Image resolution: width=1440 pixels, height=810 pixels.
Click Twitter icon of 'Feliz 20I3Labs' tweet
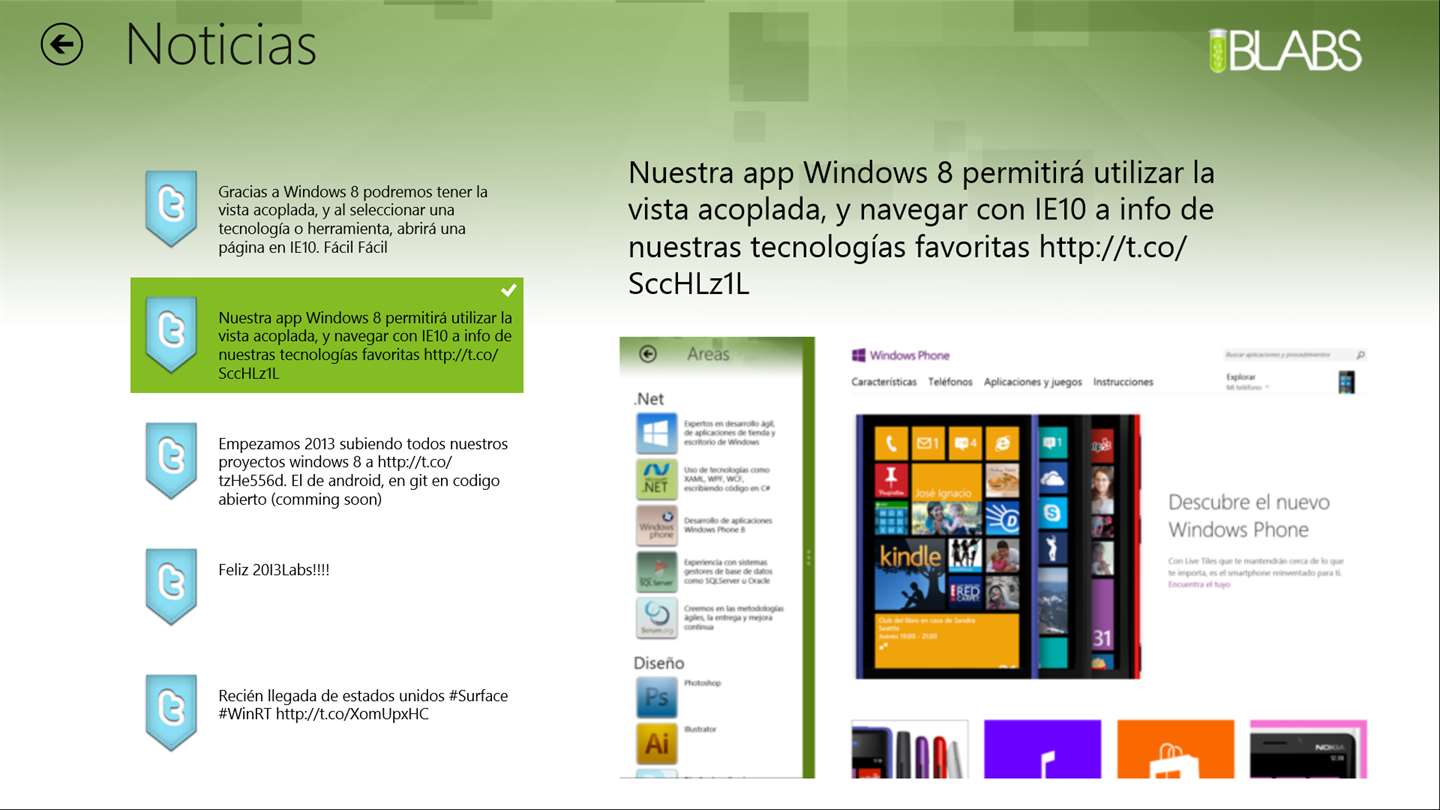point(171,586)
